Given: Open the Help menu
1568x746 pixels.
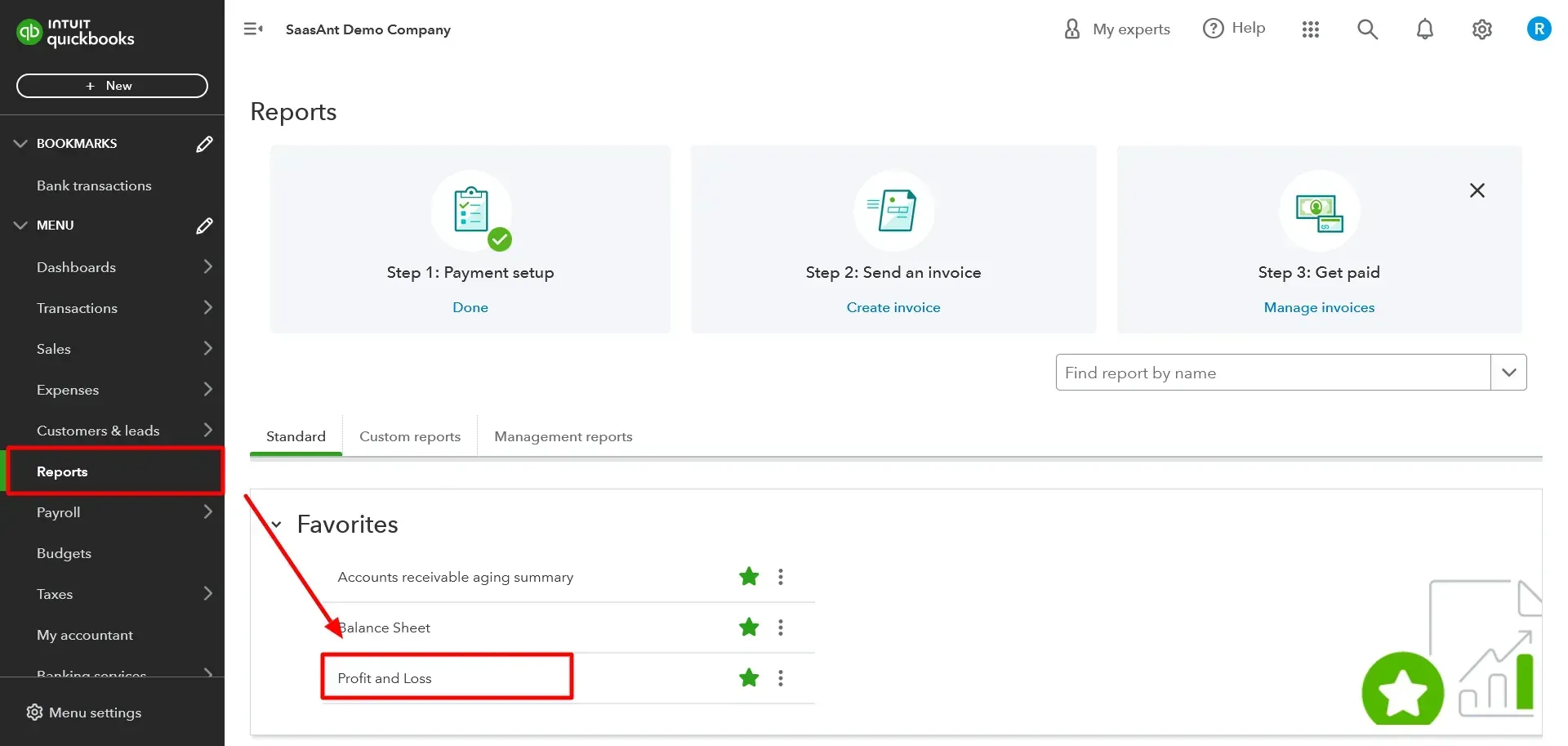Looking at the screenshot, I should point(1234,29).
